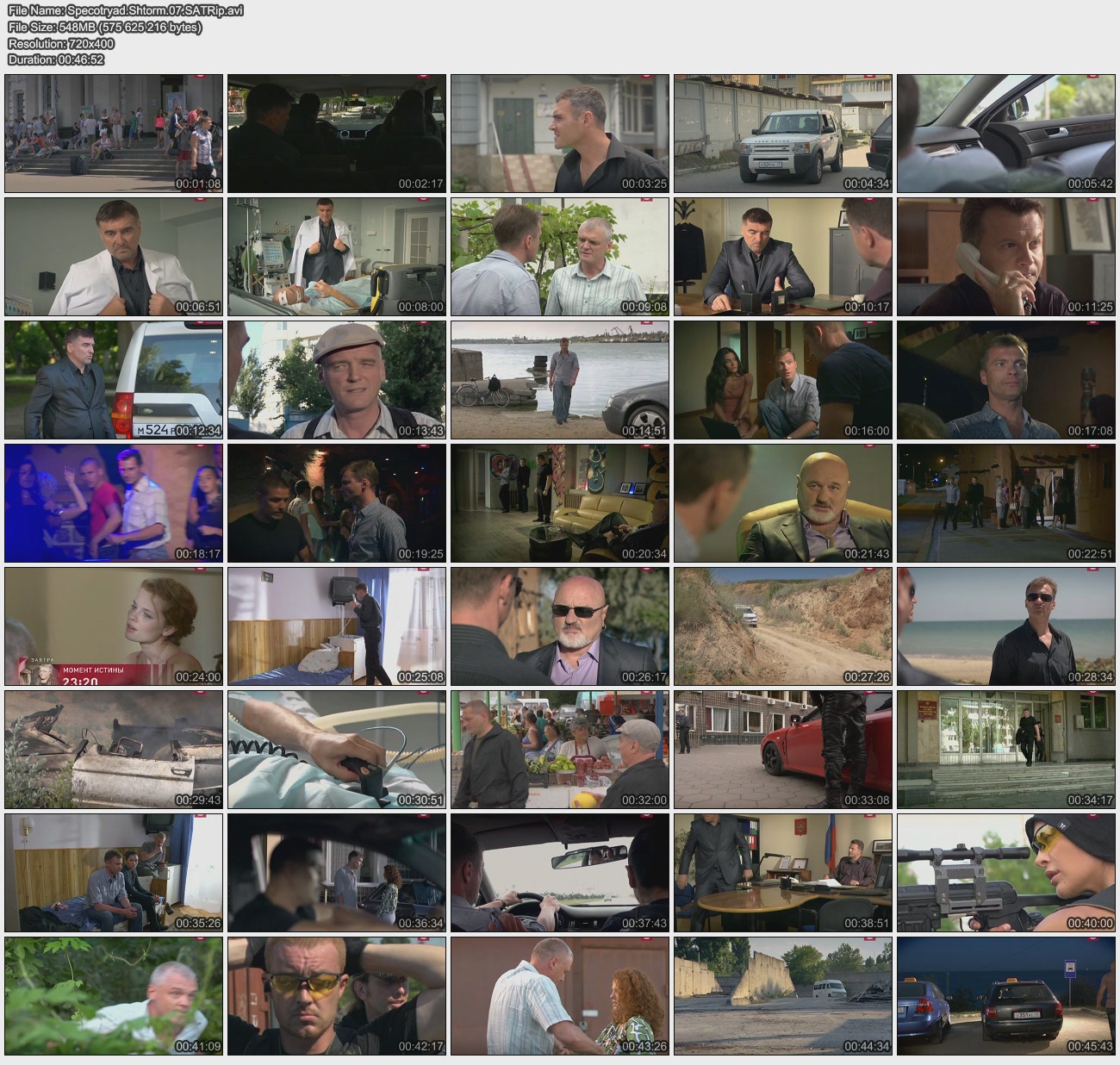Click the Duration 00:46:52 text line
Viewport: 1120px width, 1065px height.
click(56, 59)
